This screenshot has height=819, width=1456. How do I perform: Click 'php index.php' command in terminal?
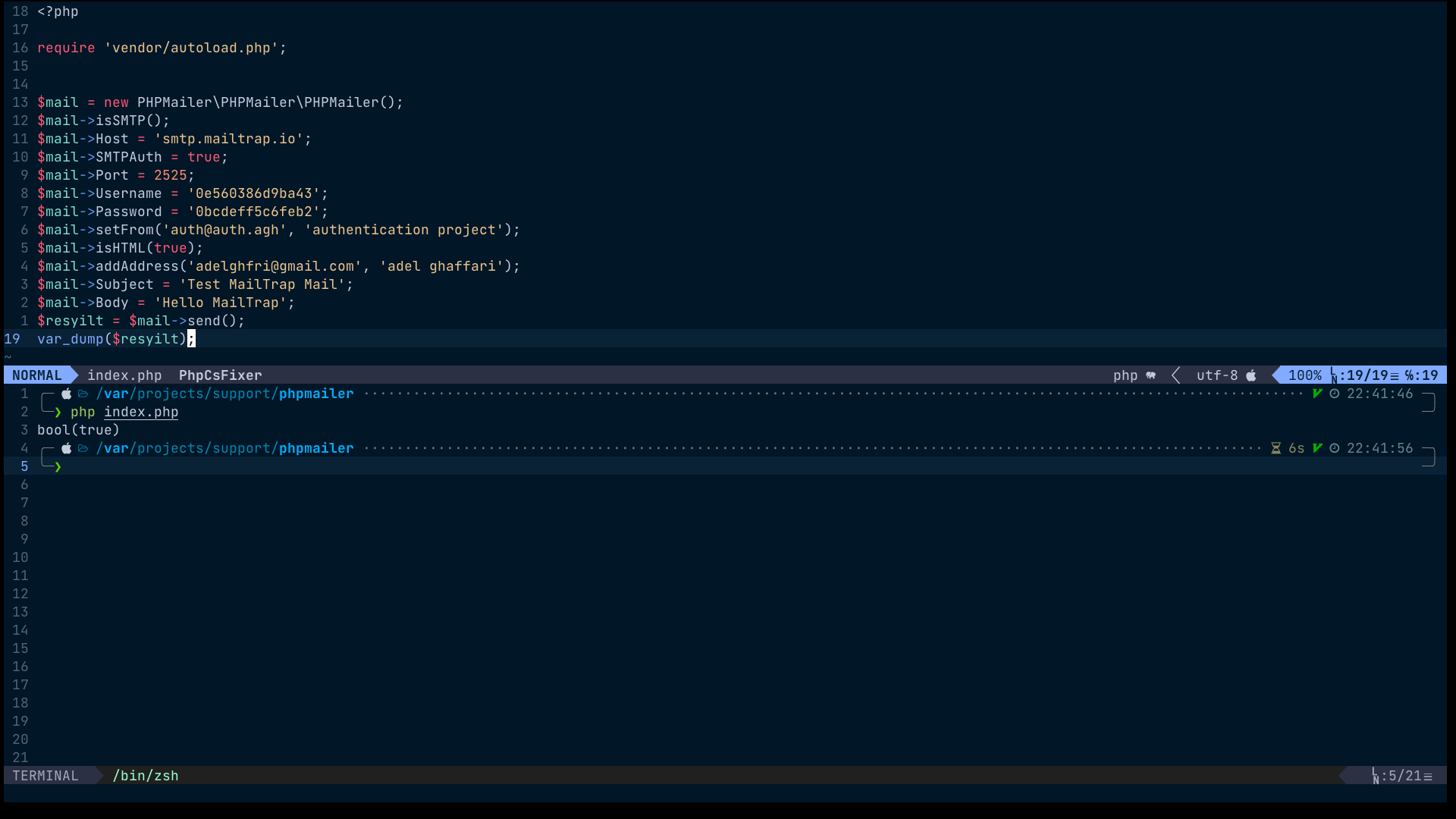coord(124,412)
